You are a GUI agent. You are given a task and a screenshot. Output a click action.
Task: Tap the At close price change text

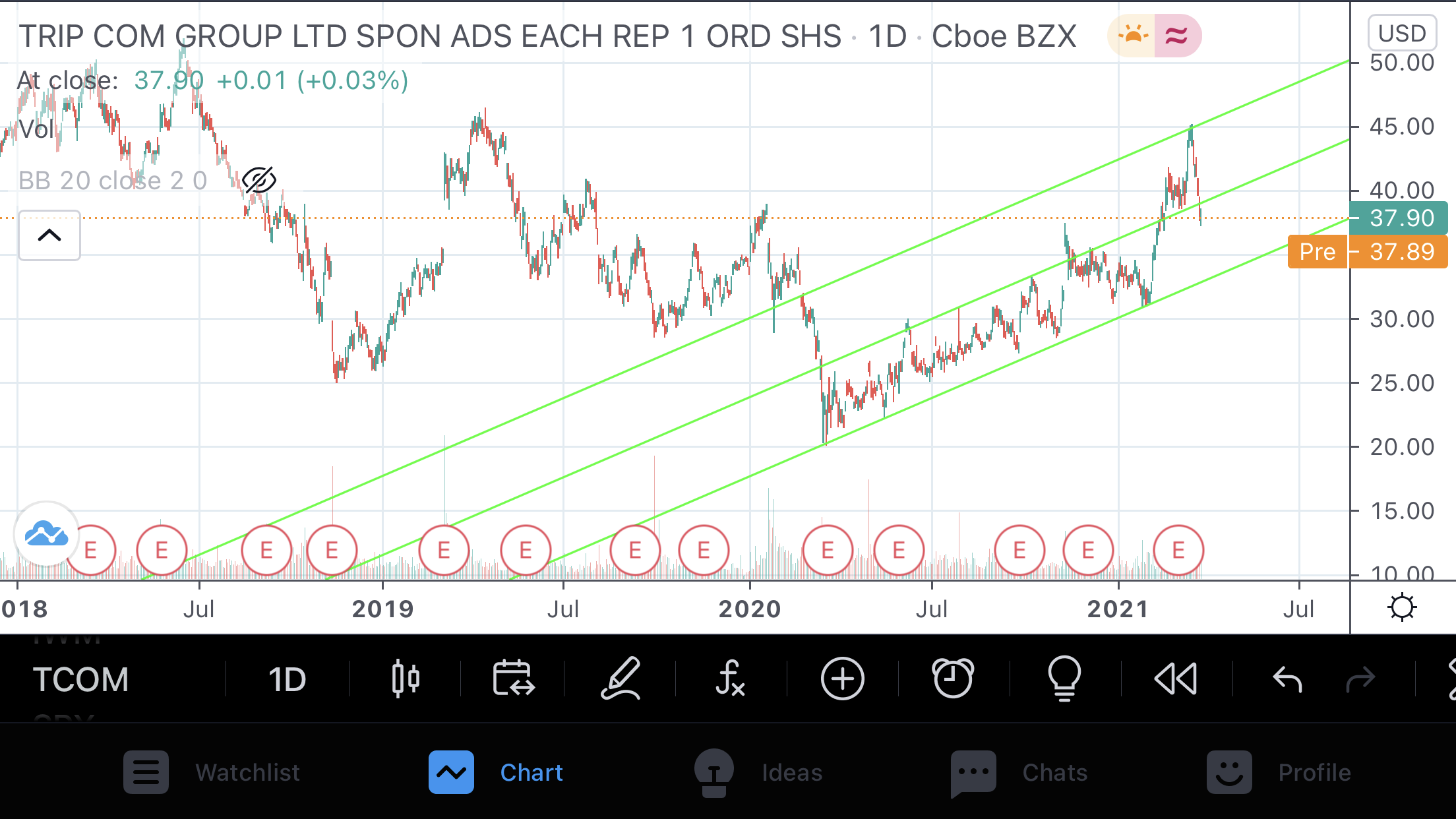[212, 80]
